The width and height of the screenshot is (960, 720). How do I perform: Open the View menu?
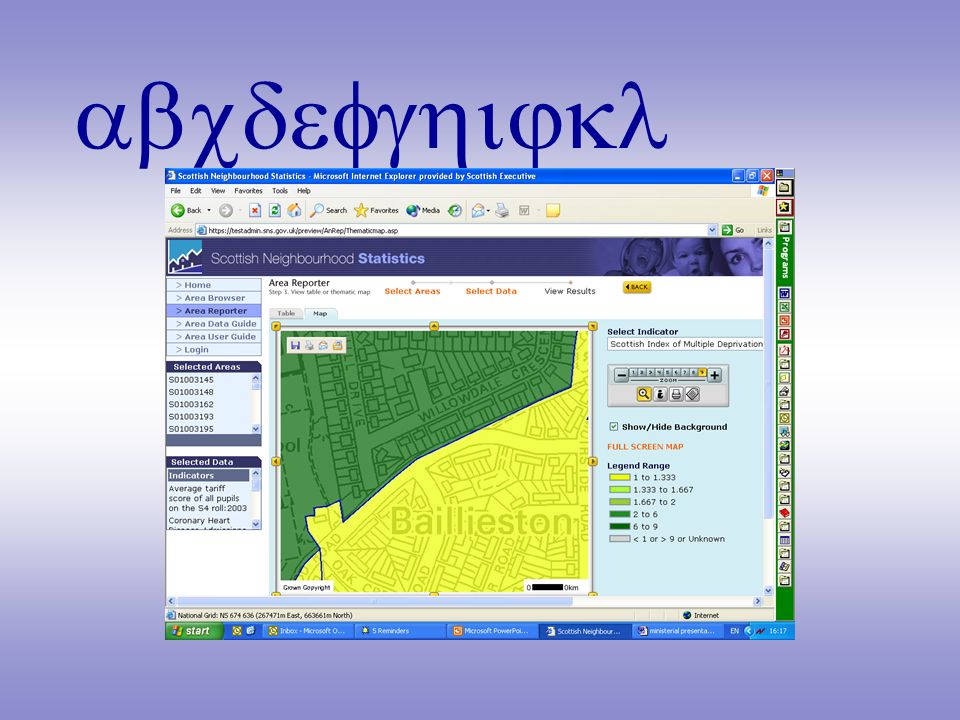(x=218, y=191)
